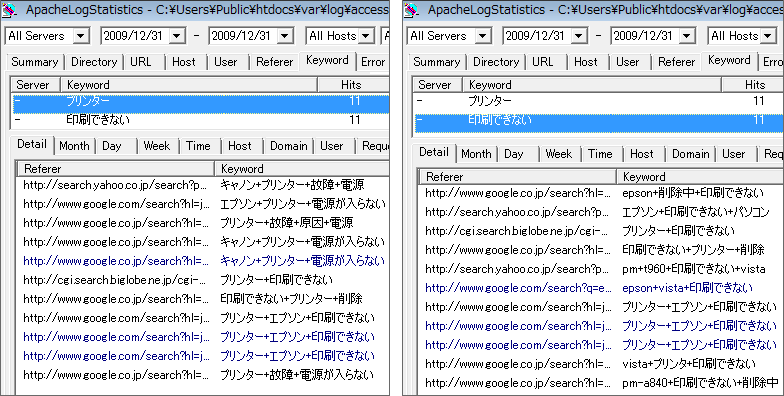784x396 pixels.
Task: Click the ApacheLogStatistics app icon in left window title bar
Action: [9, 10]
